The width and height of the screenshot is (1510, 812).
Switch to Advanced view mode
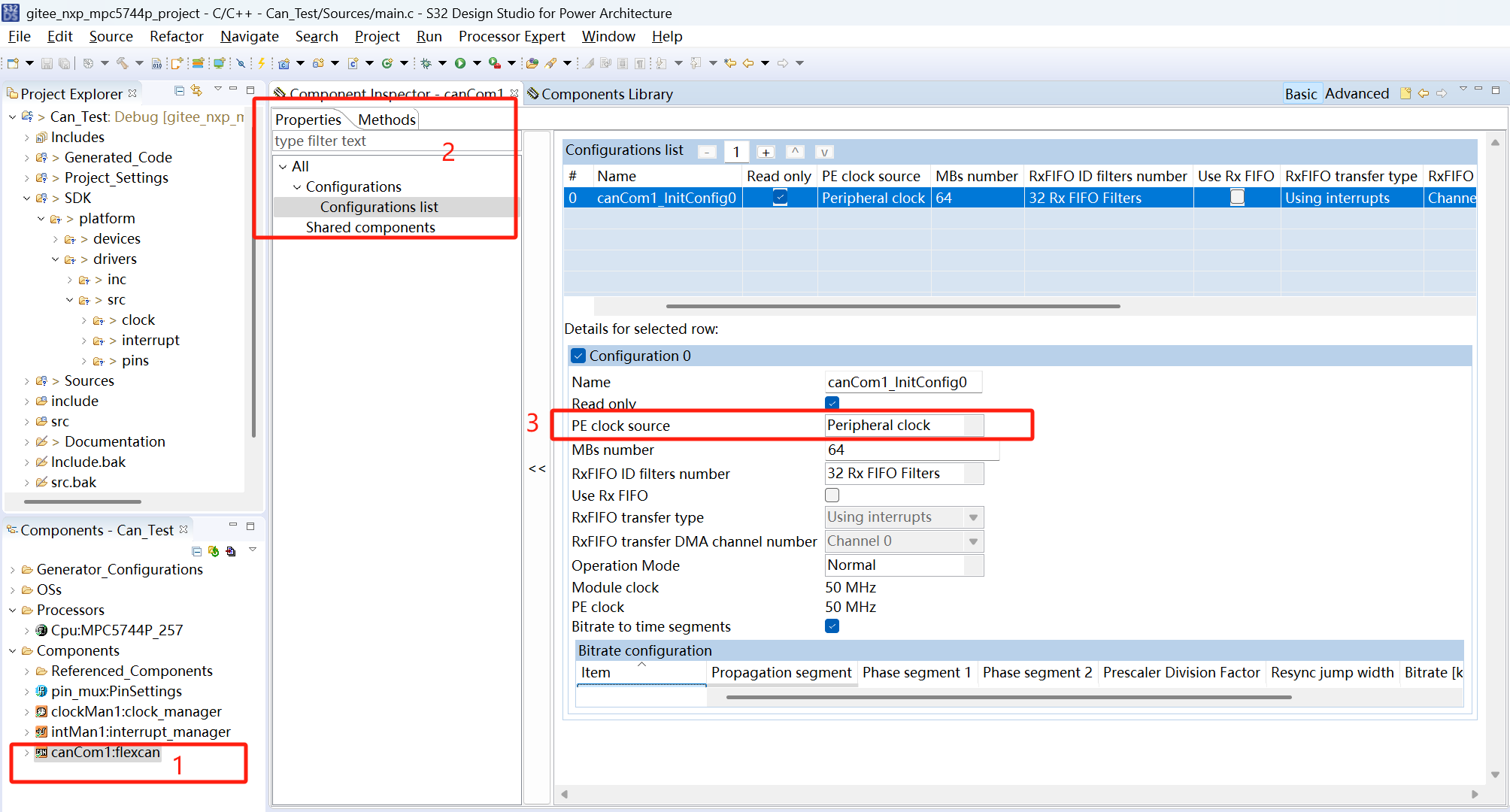(1357, 93)
